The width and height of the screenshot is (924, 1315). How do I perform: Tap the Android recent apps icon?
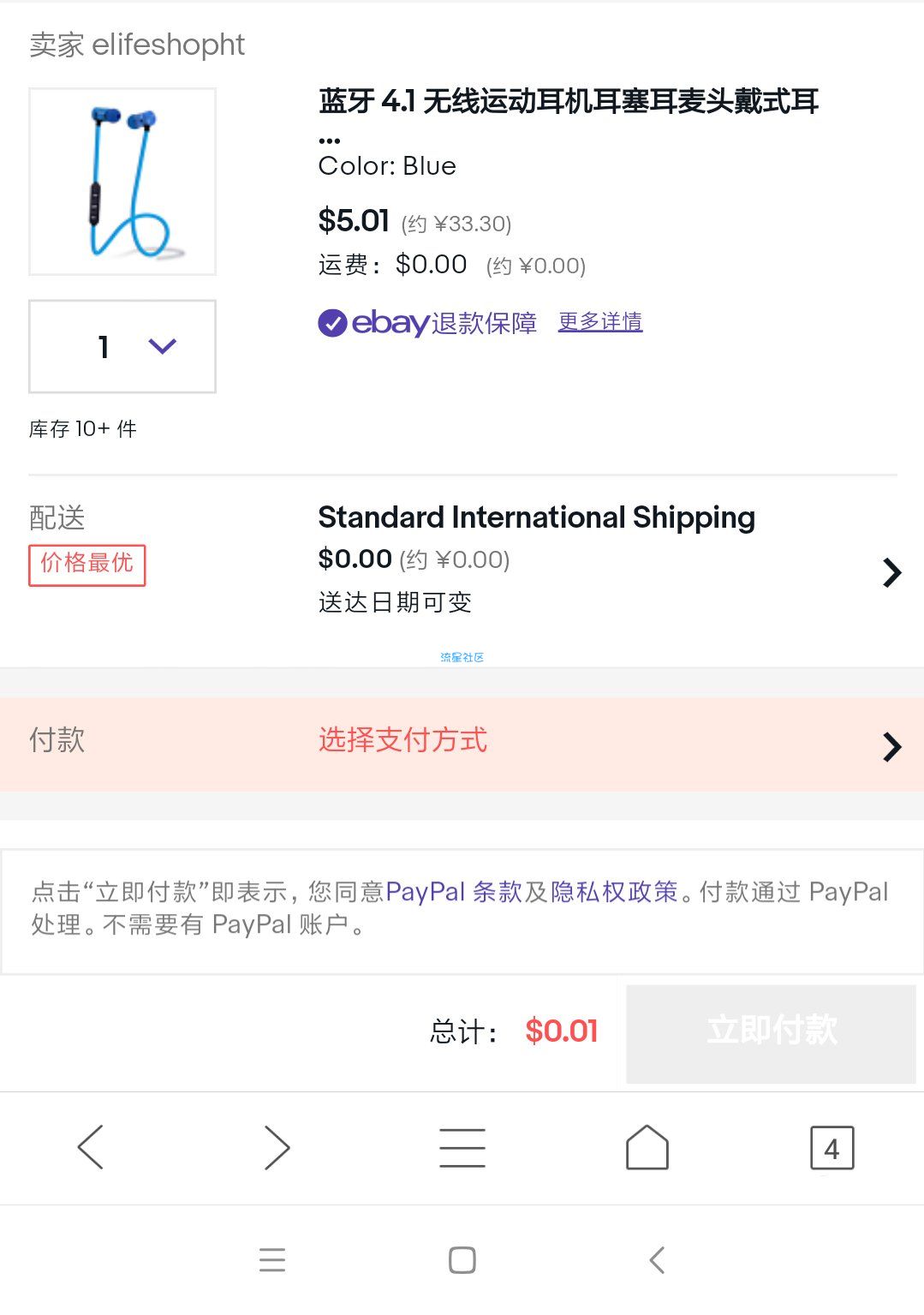click(x=272, y=1260)
